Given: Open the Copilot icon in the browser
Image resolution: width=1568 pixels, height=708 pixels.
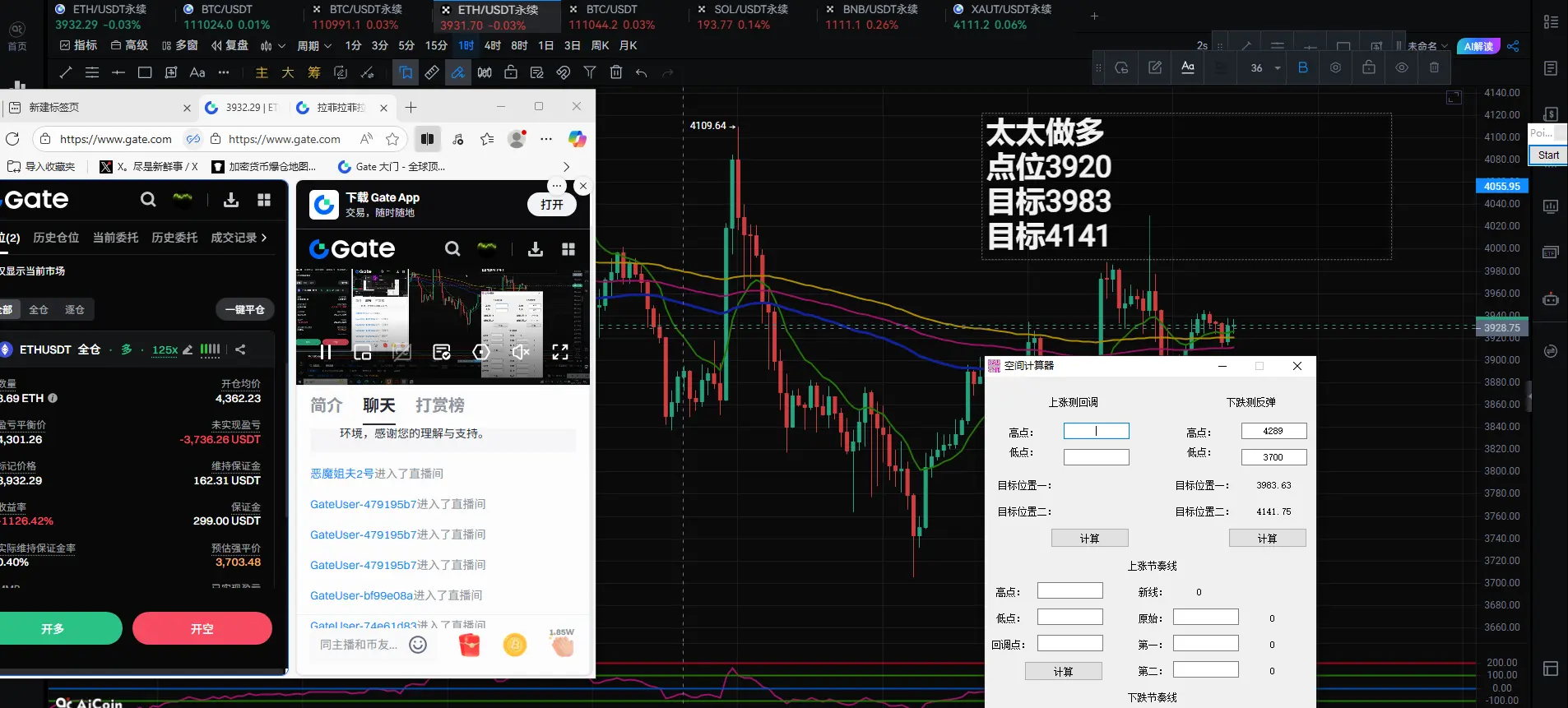Looking at the screenshot, I should (x=578, y=139).
